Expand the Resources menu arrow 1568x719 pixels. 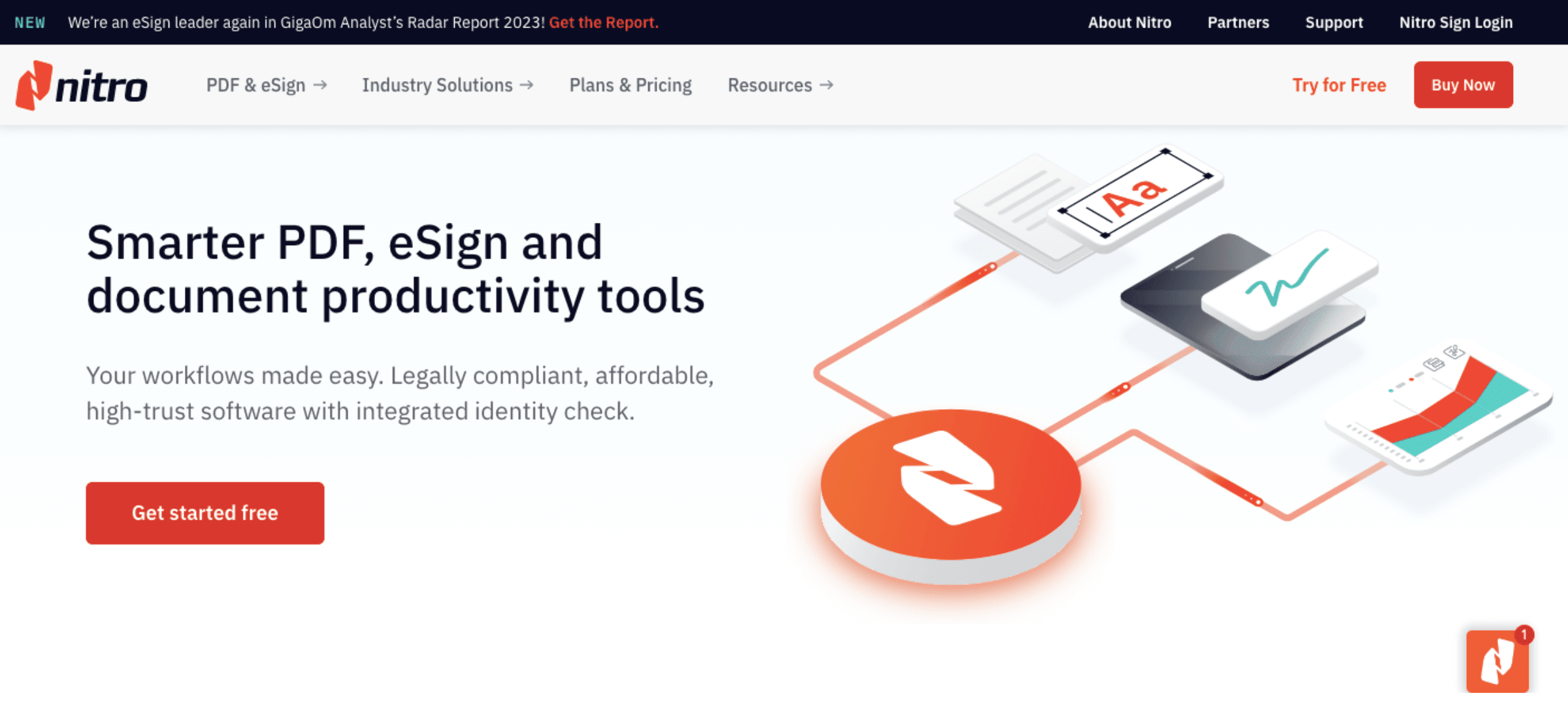coord(826,86)
